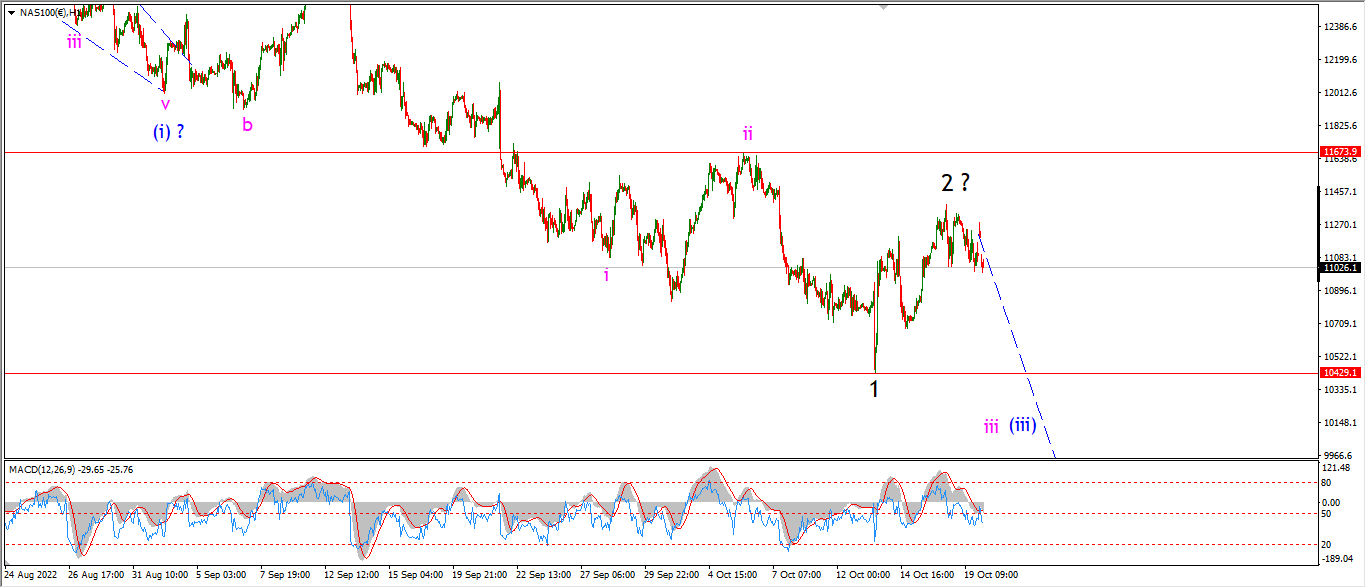Click the magenta 'b' wave label

tap(247, 125)
